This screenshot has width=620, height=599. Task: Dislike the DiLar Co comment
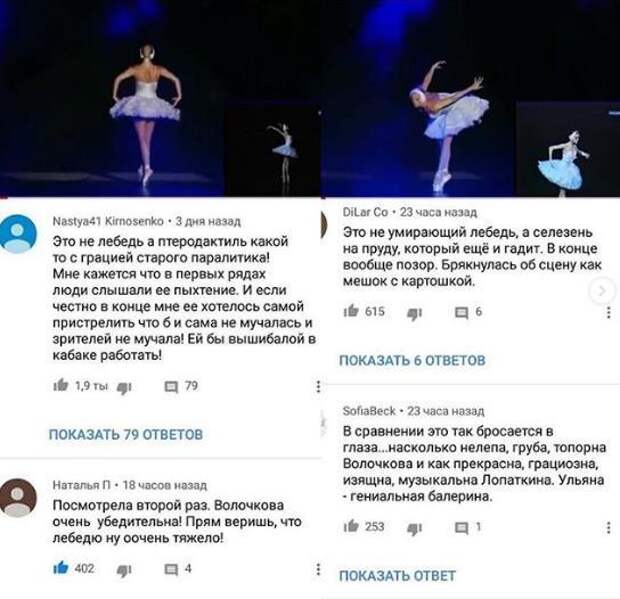[414, 314]
